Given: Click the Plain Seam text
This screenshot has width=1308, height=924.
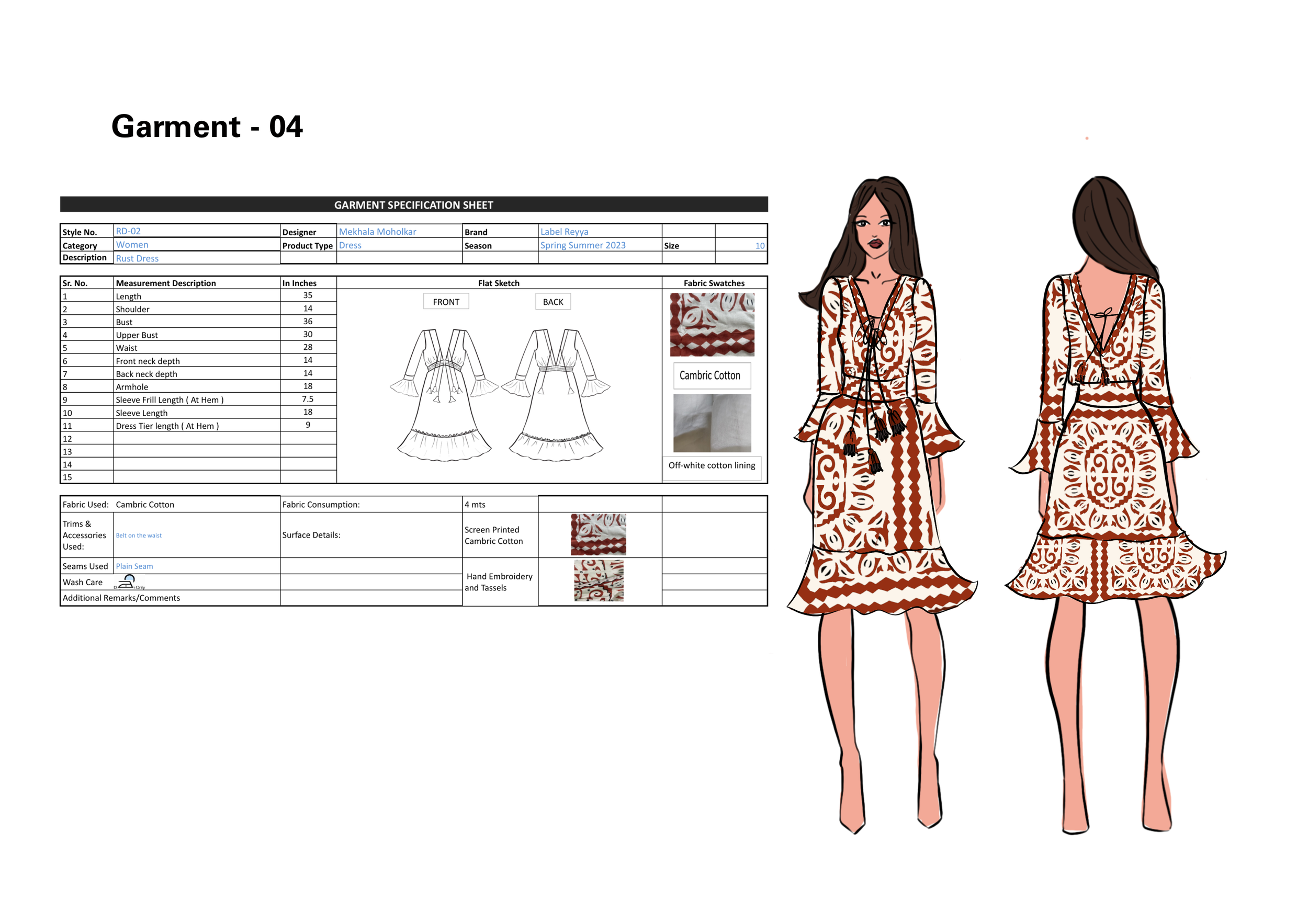Looking at the screenshot, I should click(x=134, y=566).
